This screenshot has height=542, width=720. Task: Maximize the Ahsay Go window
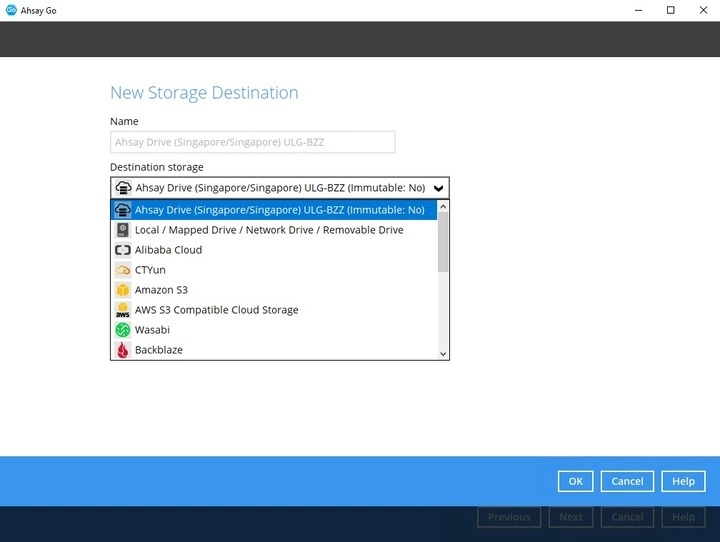point(670,10)
